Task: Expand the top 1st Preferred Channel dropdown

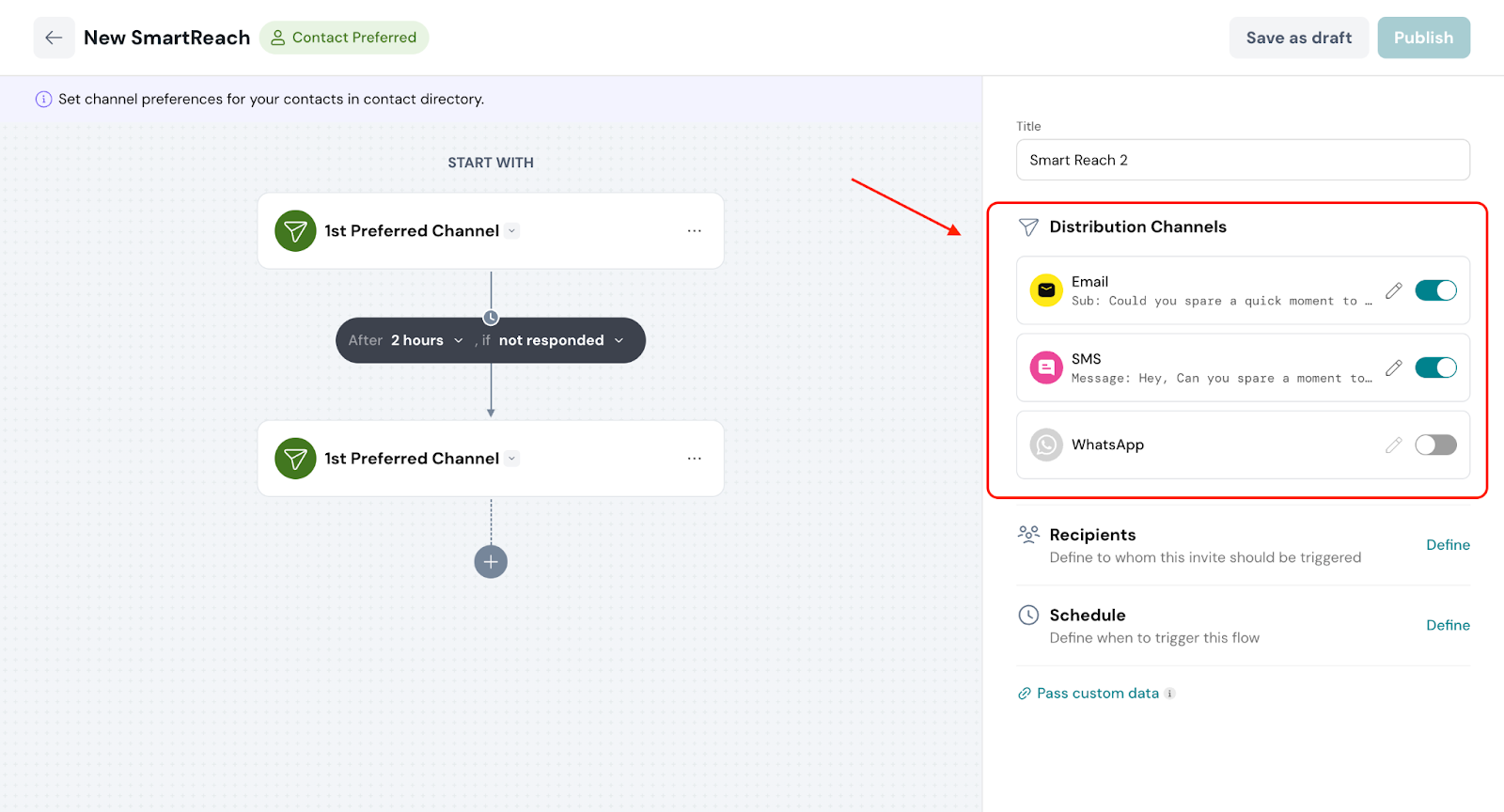Action: (512, 231)
